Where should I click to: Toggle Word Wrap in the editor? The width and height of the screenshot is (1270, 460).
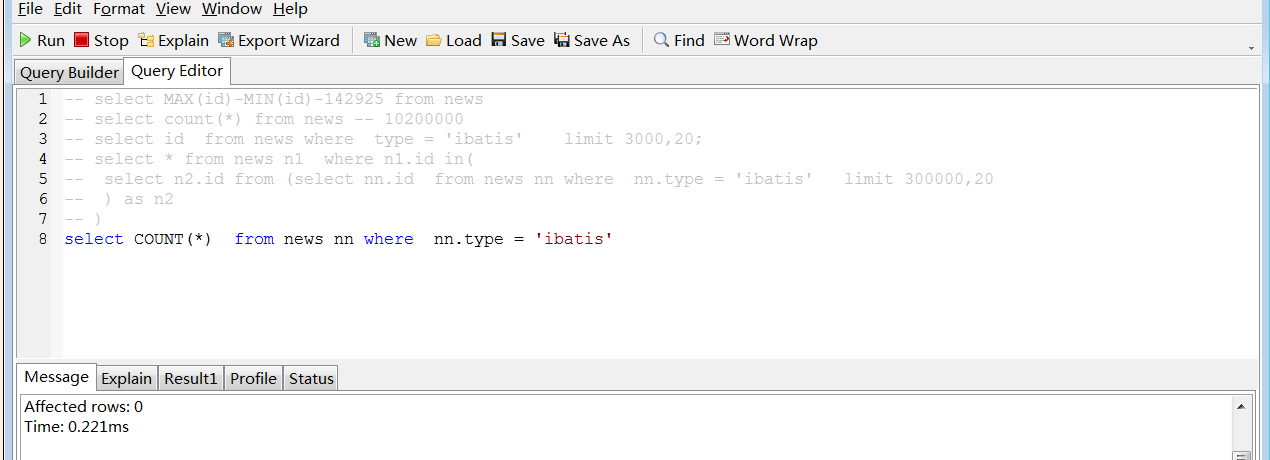[765, 41]
